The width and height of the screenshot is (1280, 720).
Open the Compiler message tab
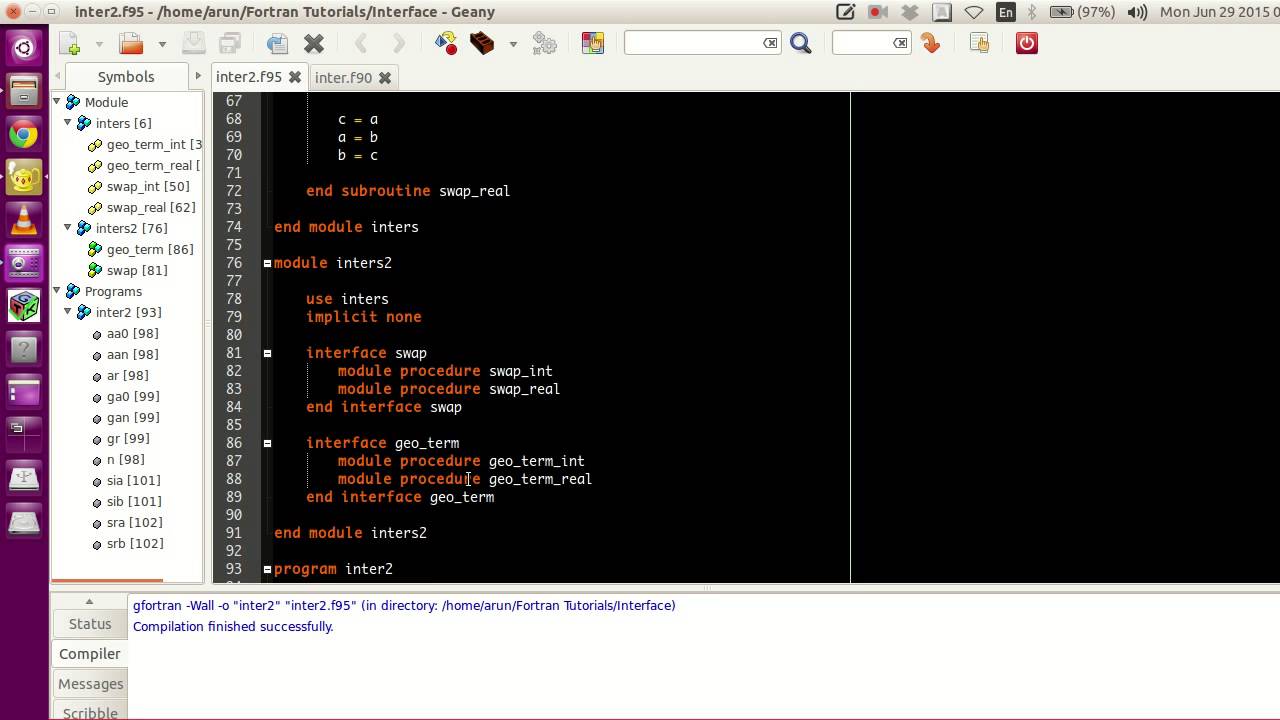[x=90, y=653]
